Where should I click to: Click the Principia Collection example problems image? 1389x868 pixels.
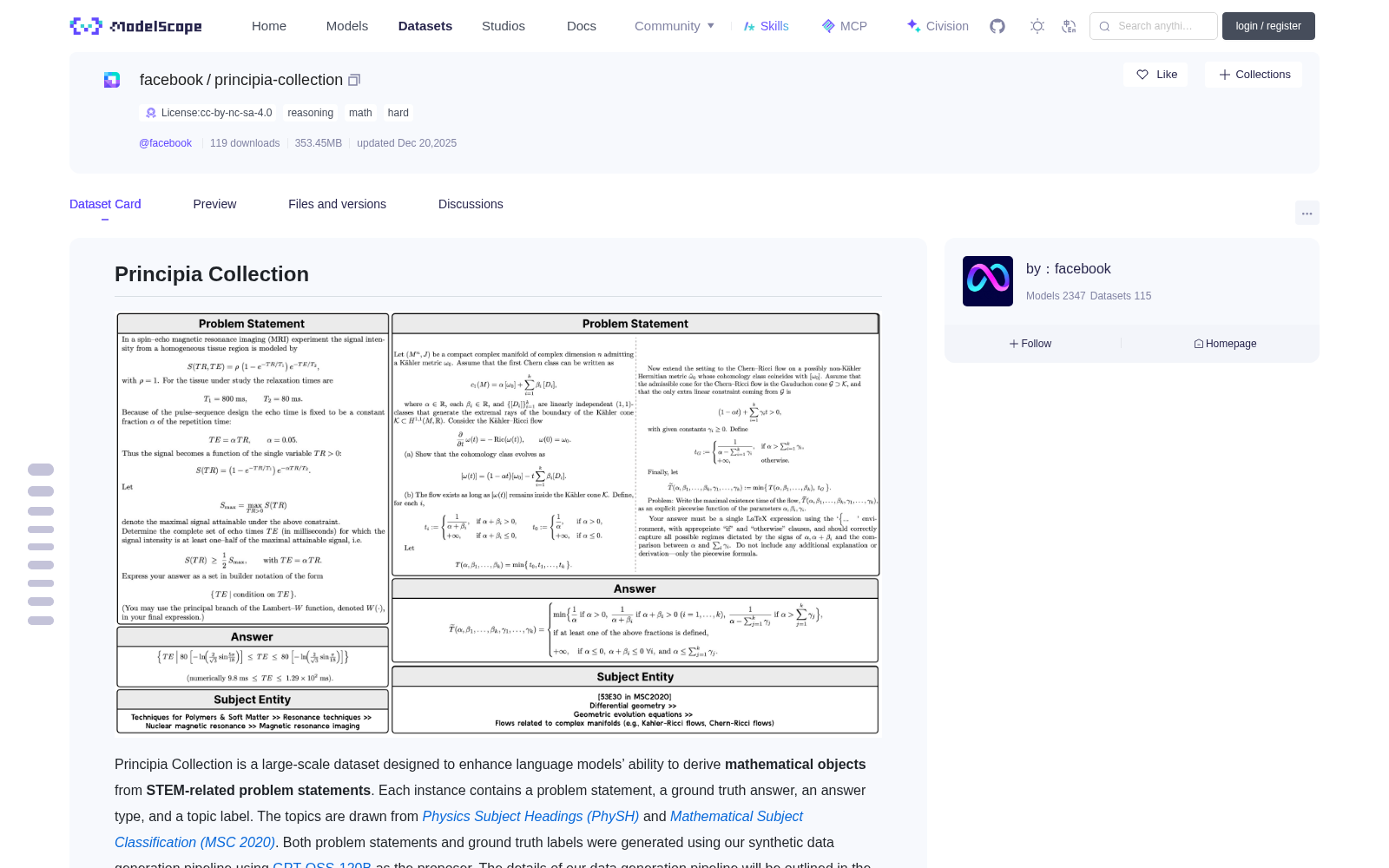tap(498, 523)
